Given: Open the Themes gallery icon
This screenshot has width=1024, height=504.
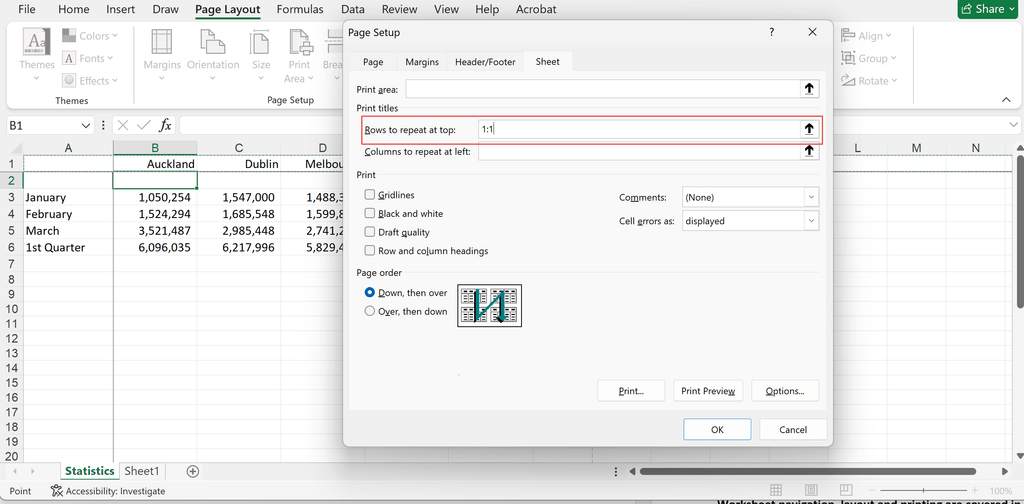Looking at the screenshot, I should point(36,42).
